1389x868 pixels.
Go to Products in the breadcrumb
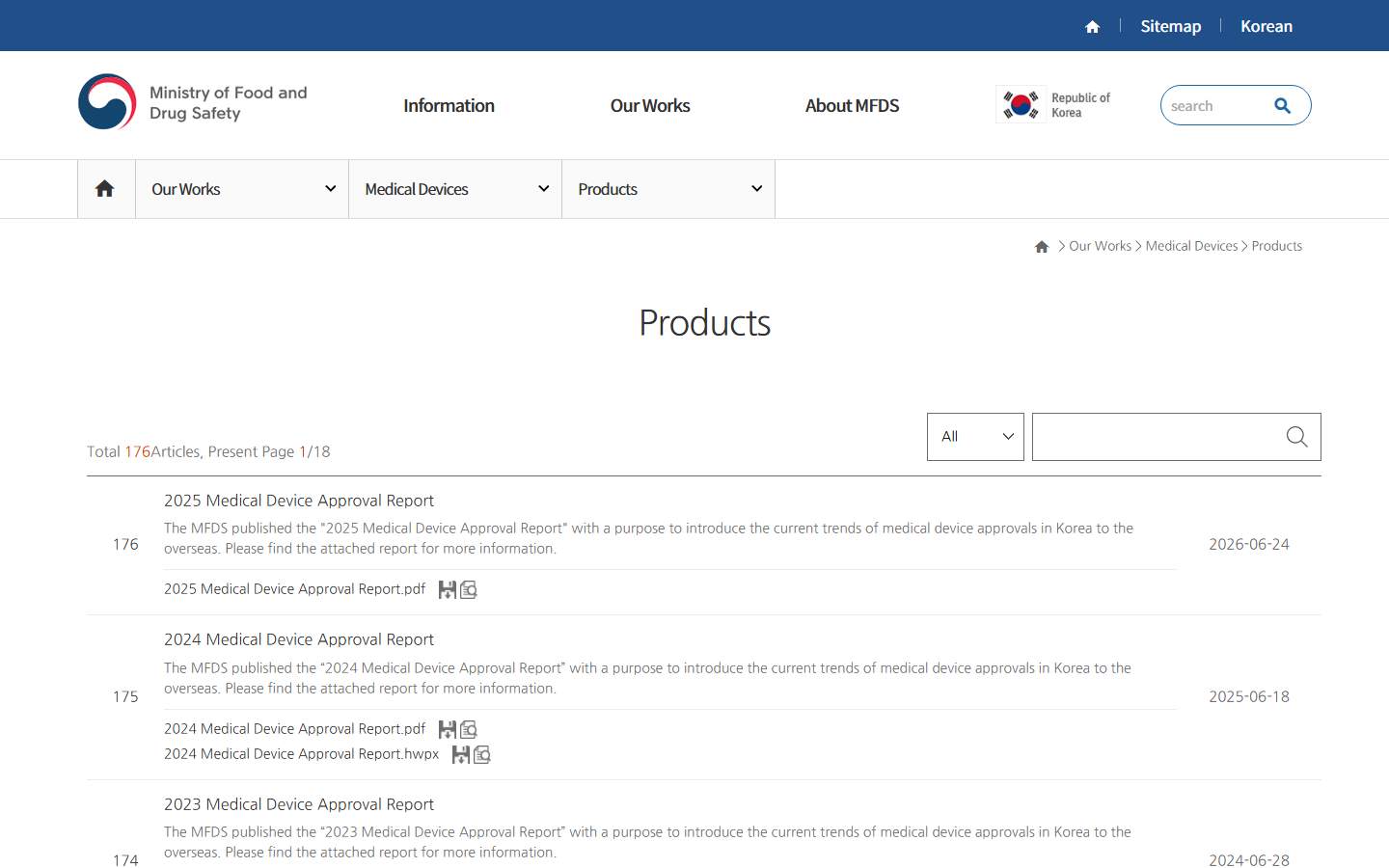pyautogui.click(x=1277, y=246)
